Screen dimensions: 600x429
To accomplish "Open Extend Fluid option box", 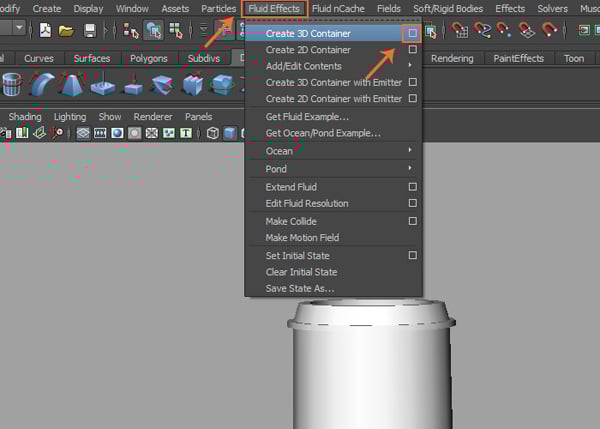I will coord(412,187).
